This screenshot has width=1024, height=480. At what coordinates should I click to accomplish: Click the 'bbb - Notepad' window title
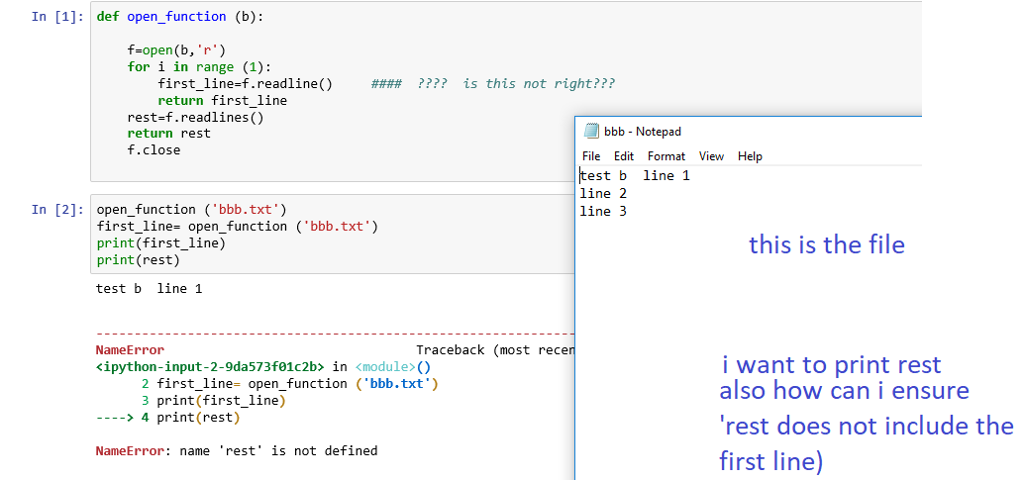(x=643, y=132)
